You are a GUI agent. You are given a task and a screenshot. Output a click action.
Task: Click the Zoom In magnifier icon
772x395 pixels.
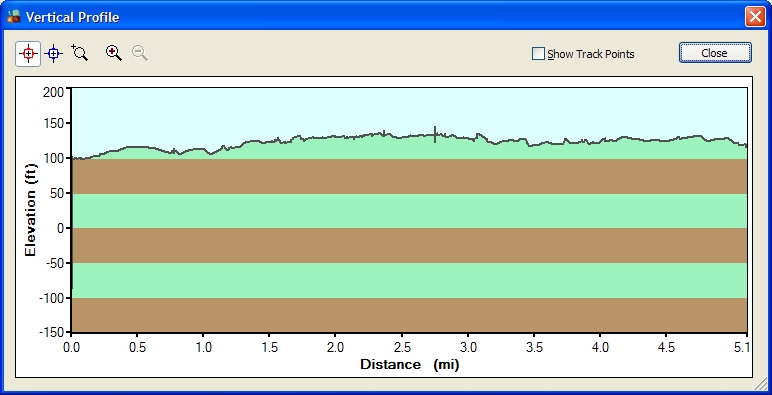[114, 53]
